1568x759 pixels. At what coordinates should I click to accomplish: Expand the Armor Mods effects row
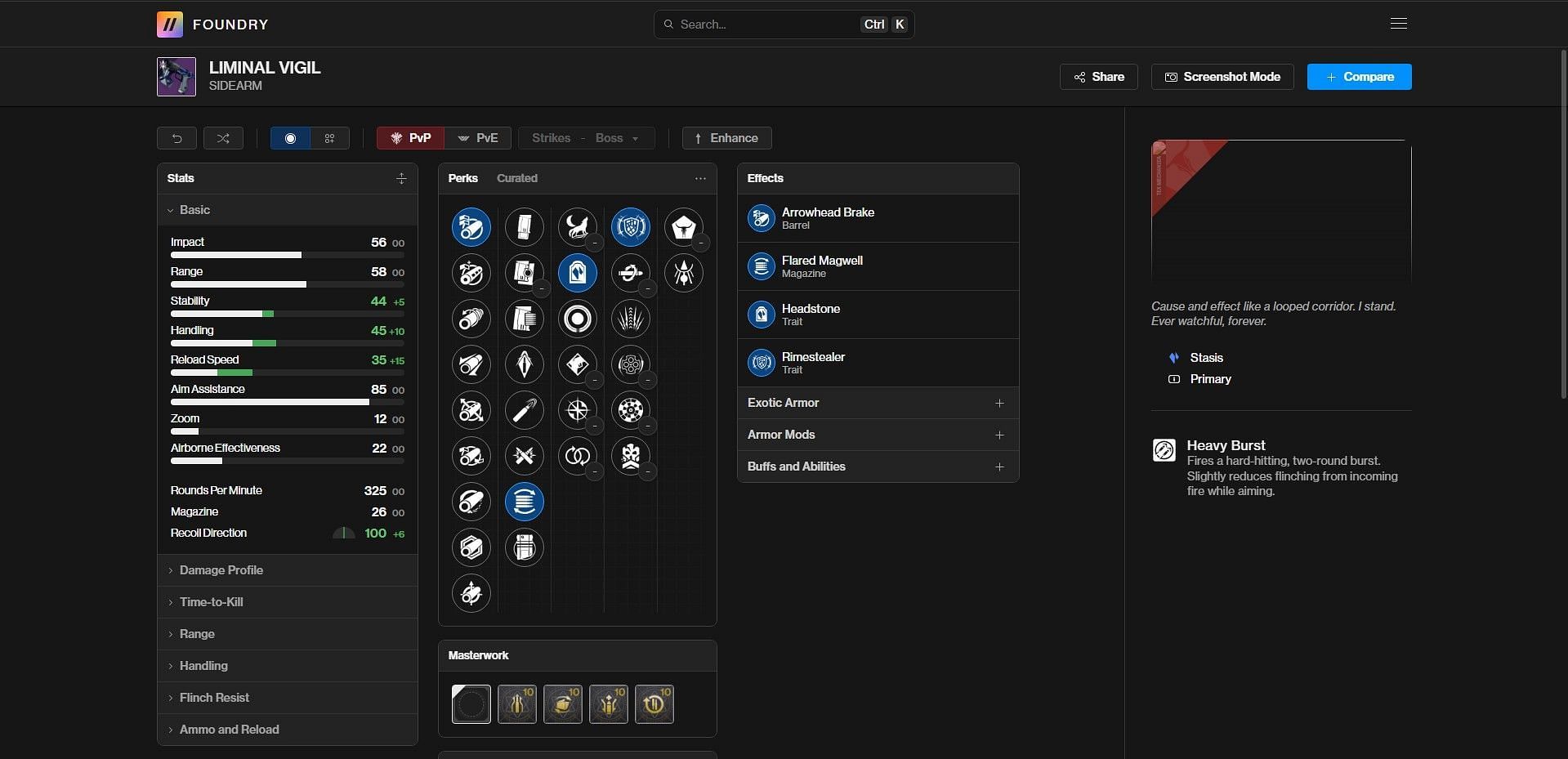878,435
